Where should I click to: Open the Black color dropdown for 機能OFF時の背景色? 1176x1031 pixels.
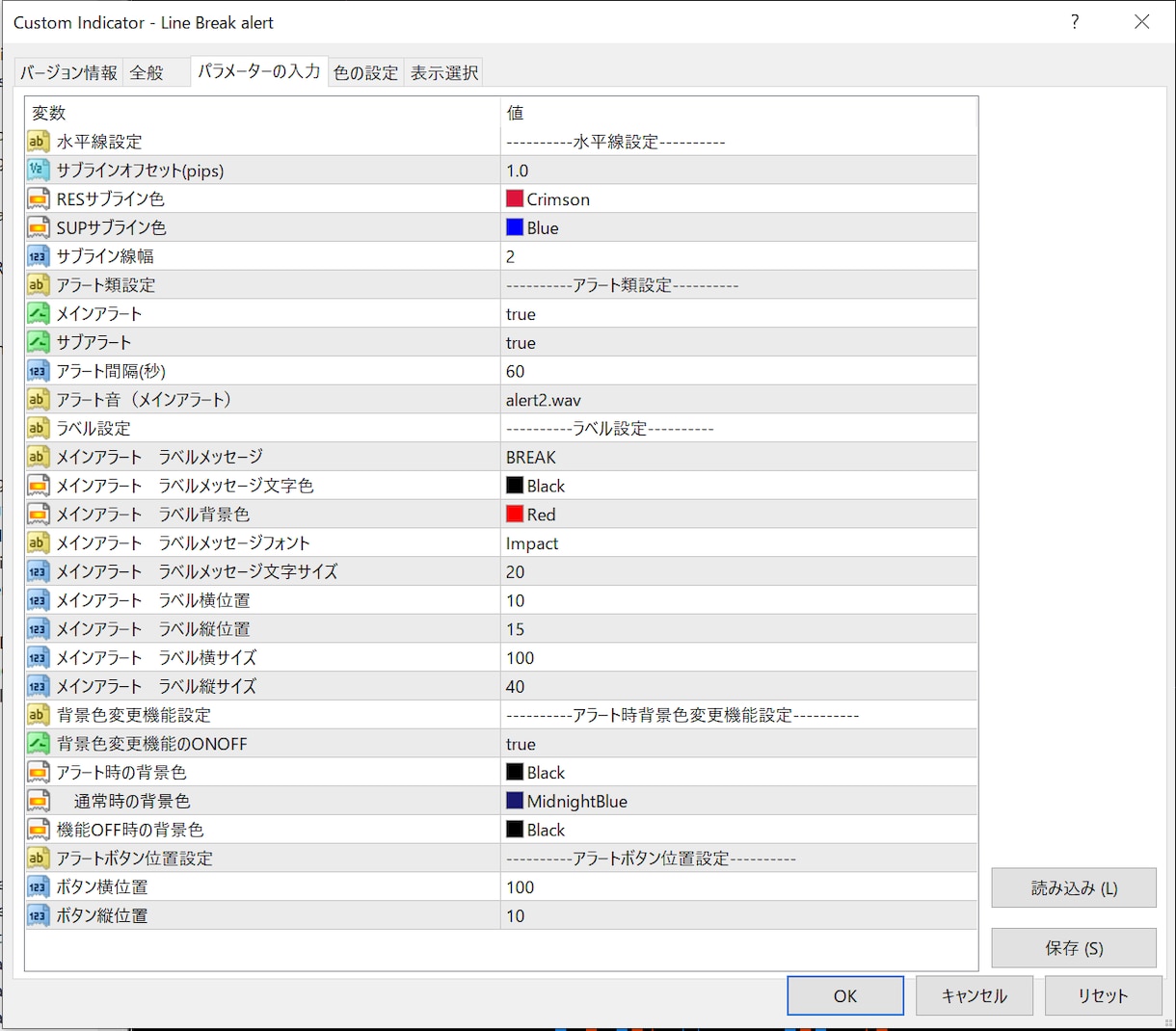(739, 830)
